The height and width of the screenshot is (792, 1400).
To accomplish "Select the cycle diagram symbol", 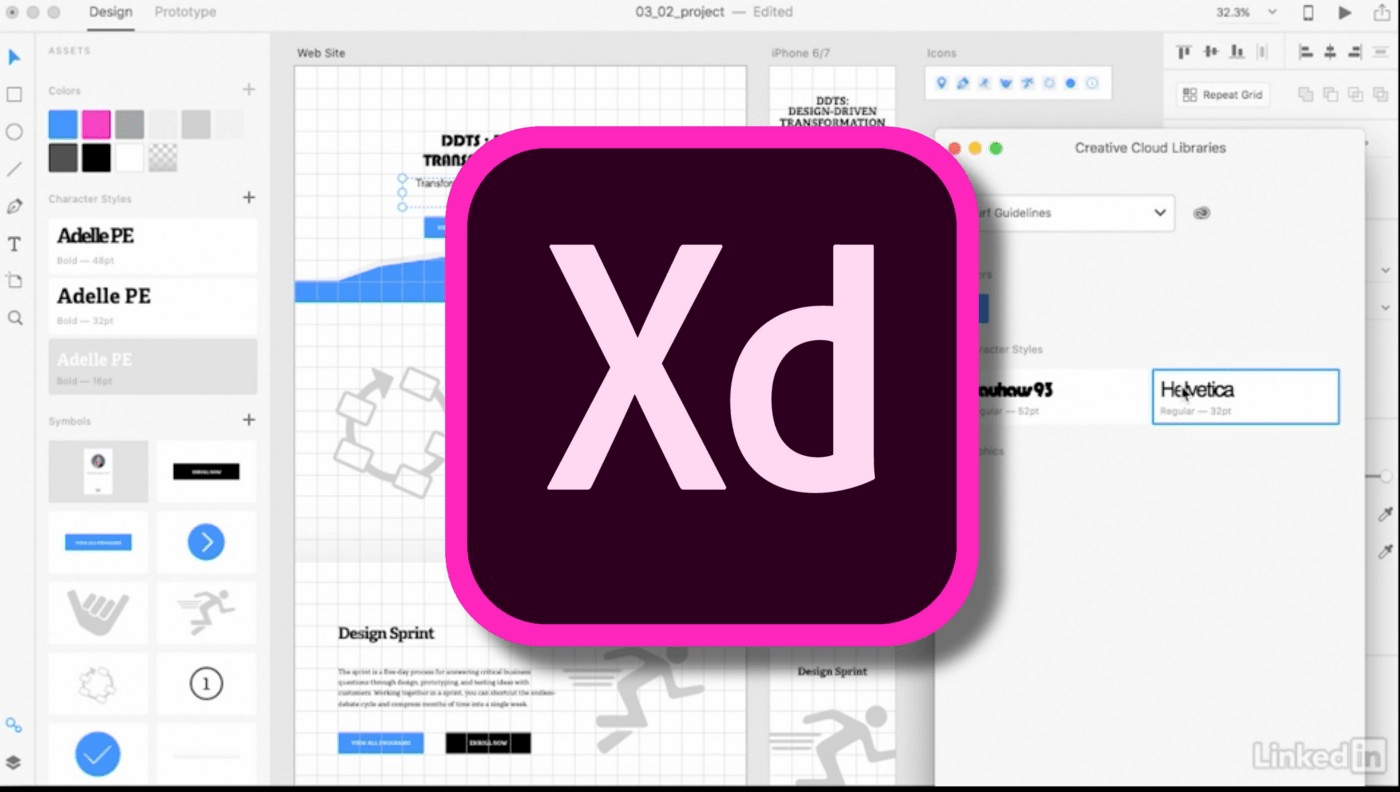I will click(98, 684).
